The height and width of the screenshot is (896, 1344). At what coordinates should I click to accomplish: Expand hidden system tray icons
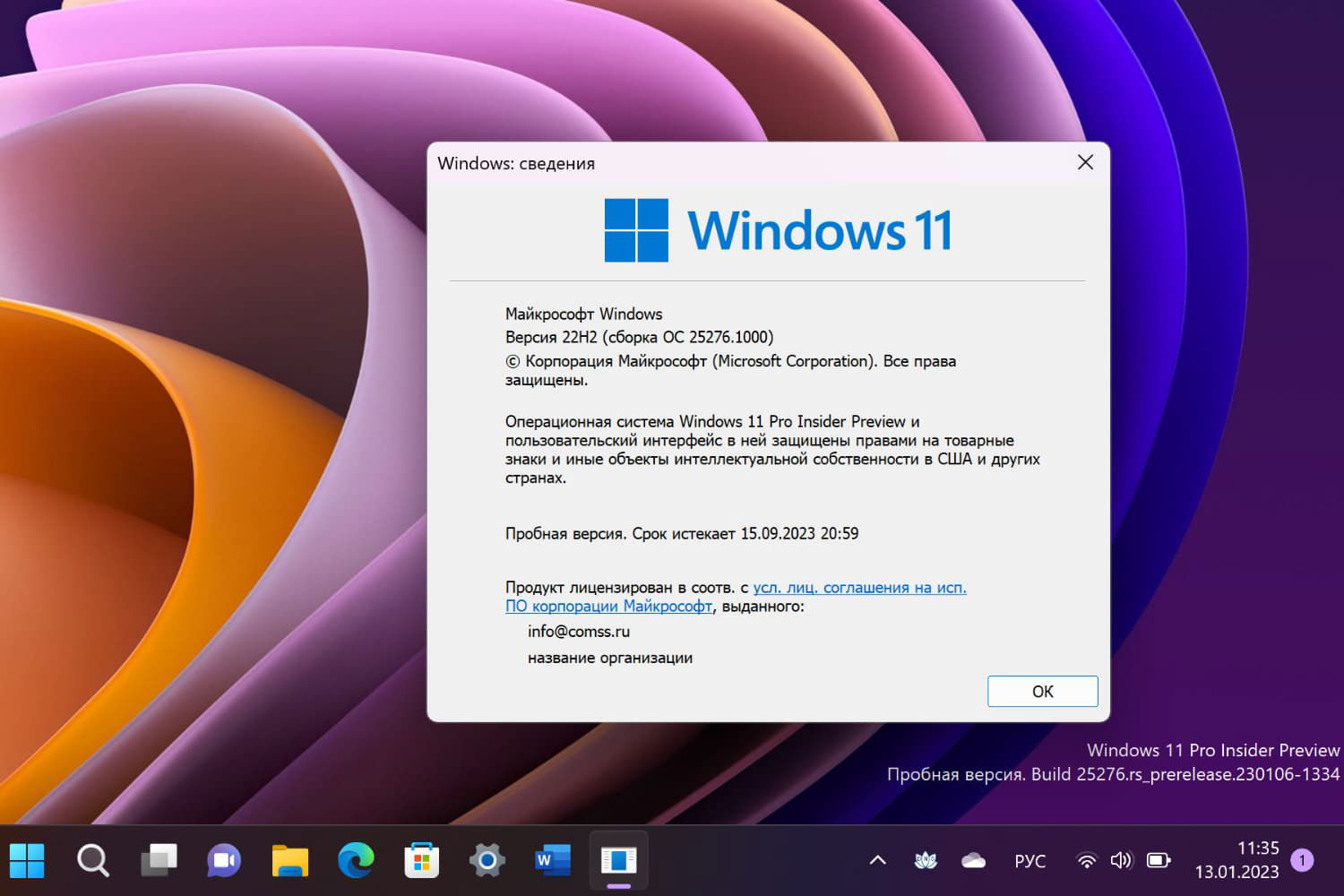[876, 860]
